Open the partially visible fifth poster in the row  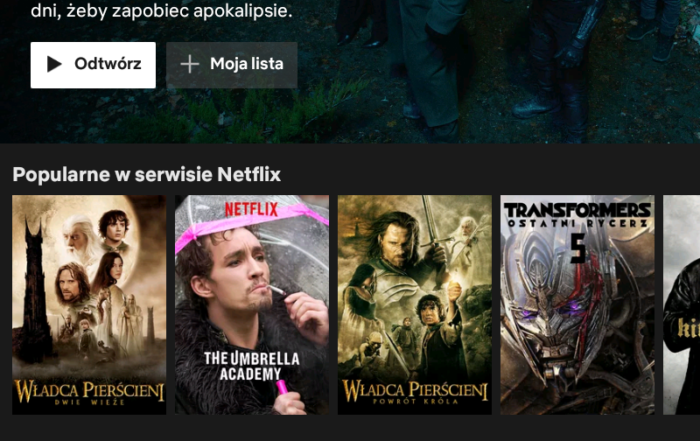682,305
